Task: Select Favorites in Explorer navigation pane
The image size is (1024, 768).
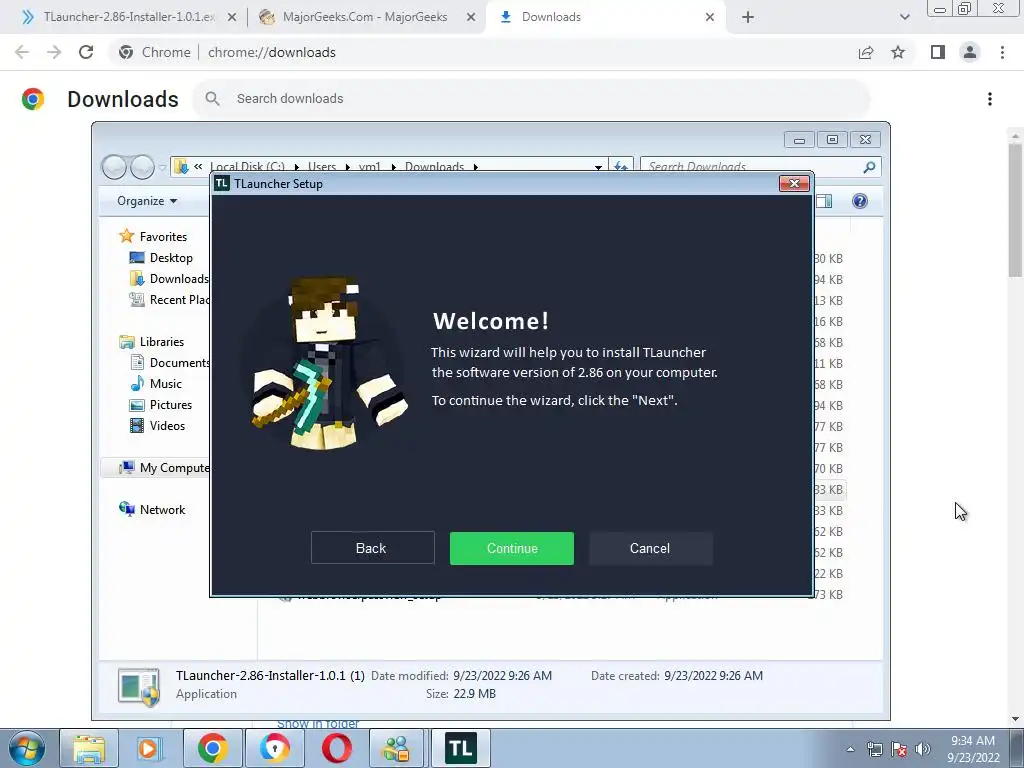Action: 163,236
